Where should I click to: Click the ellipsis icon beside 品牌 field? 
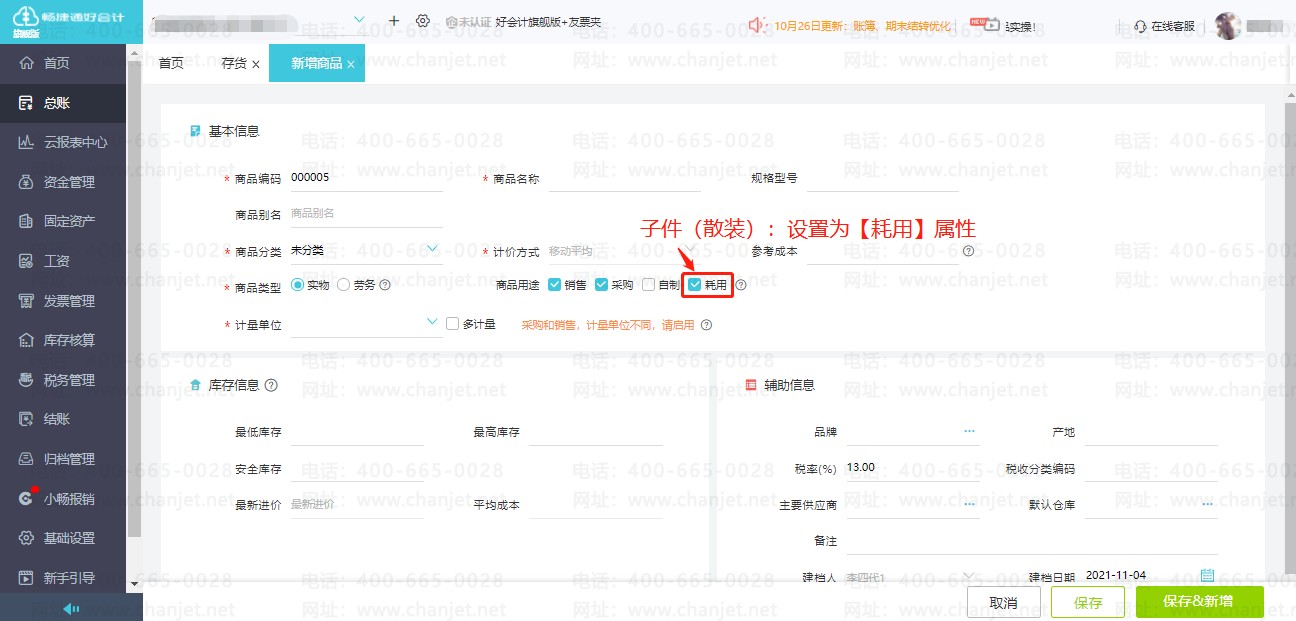point(969,431)
